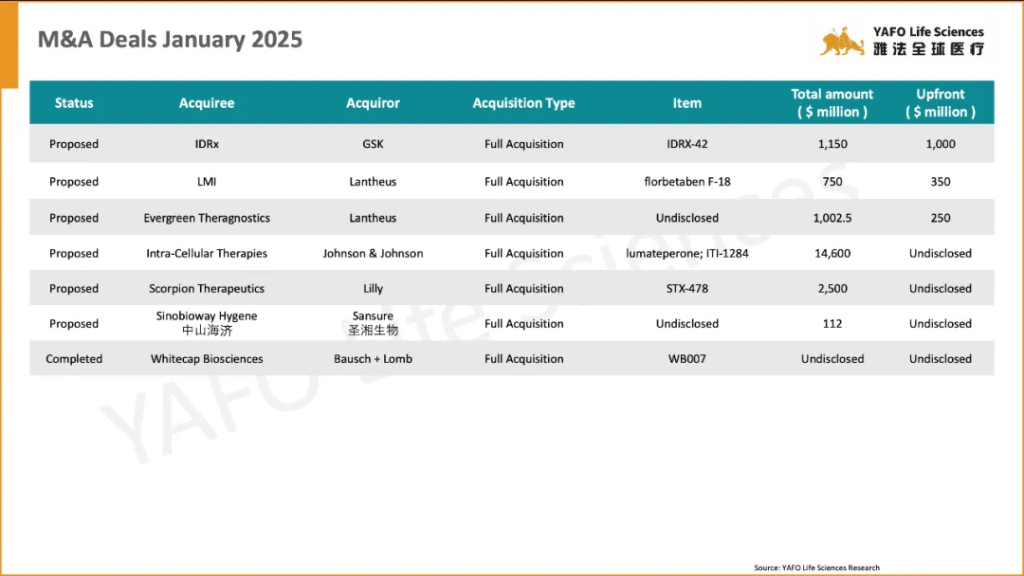Click the Completed status cell

[x=74, y=359]
